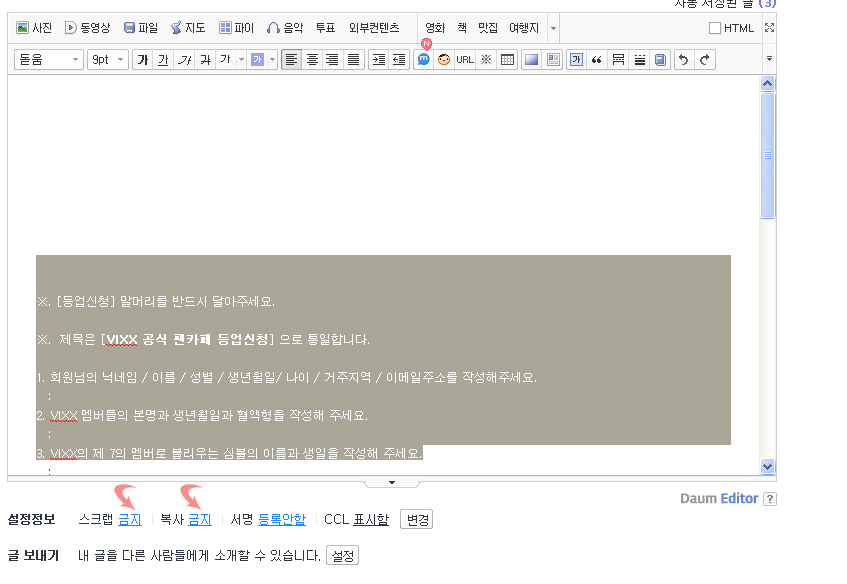Viewport: 847px width, 584px height.
Task: Expand more search categories dropdown arrow
Action: click(553, 28)
